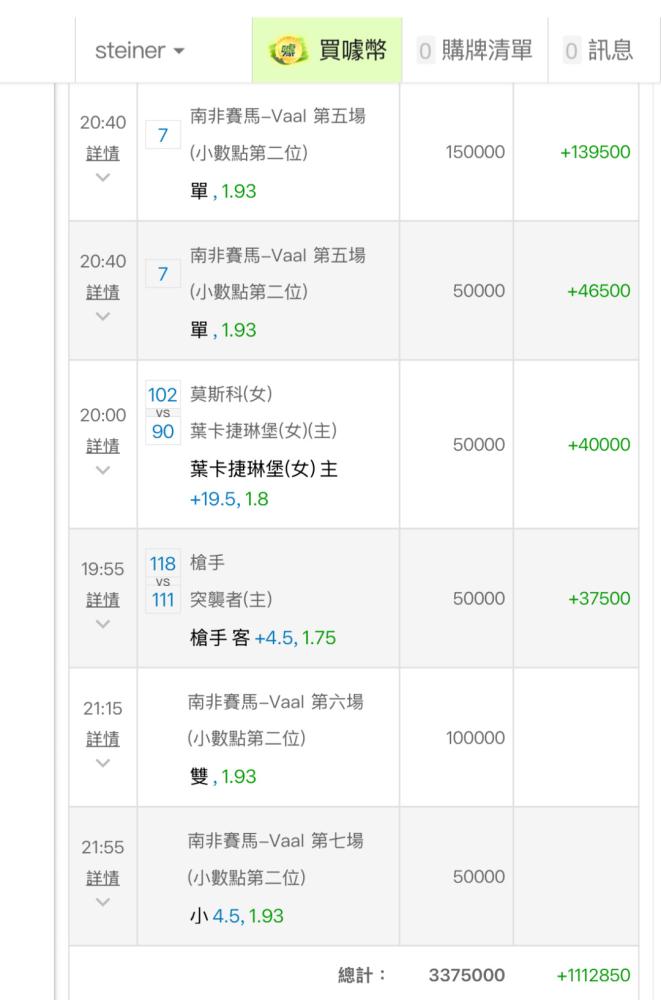This screenshot has height=1000, width=661.
Task: Open the 購牌清單 tab
Action: point(487,51)
